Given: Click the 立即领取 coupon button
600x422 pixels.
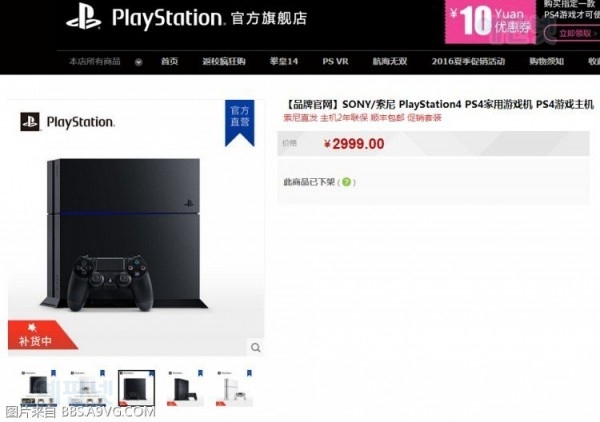Looking at the screenshot, I should [574, 33].
